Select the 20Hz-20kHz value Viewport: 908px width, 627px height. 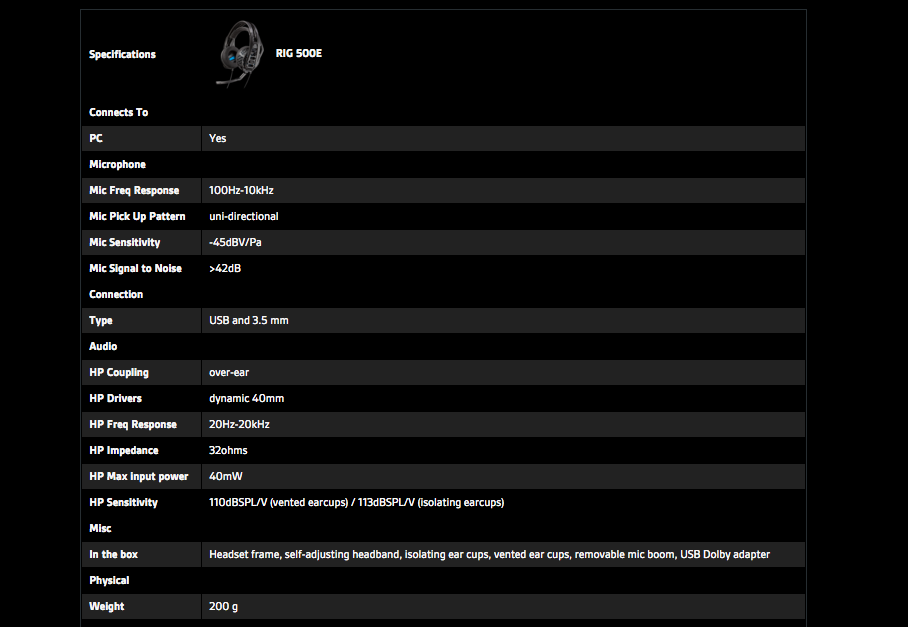click(240, 424)
